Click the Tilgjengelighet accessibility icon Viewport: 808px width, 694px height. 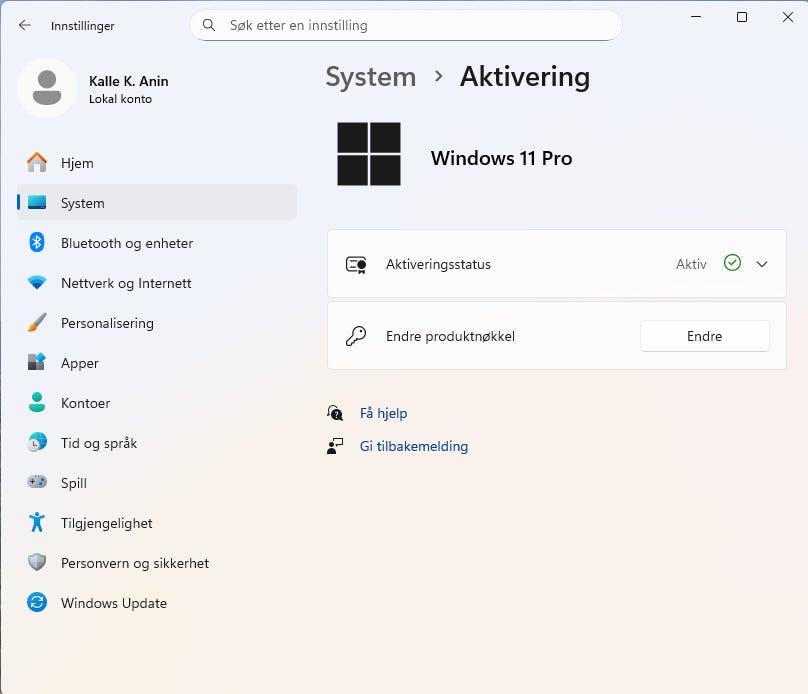click(37, 522)
